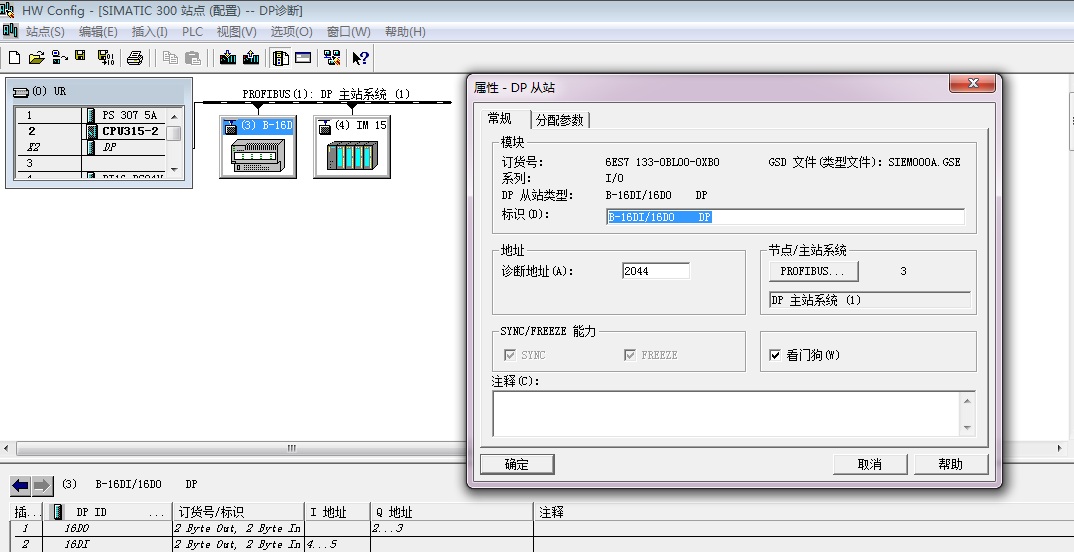Screen dimensions: 1074x552
Task: Select the (4) IM 15 slave device image
Action: click(352, 155)
